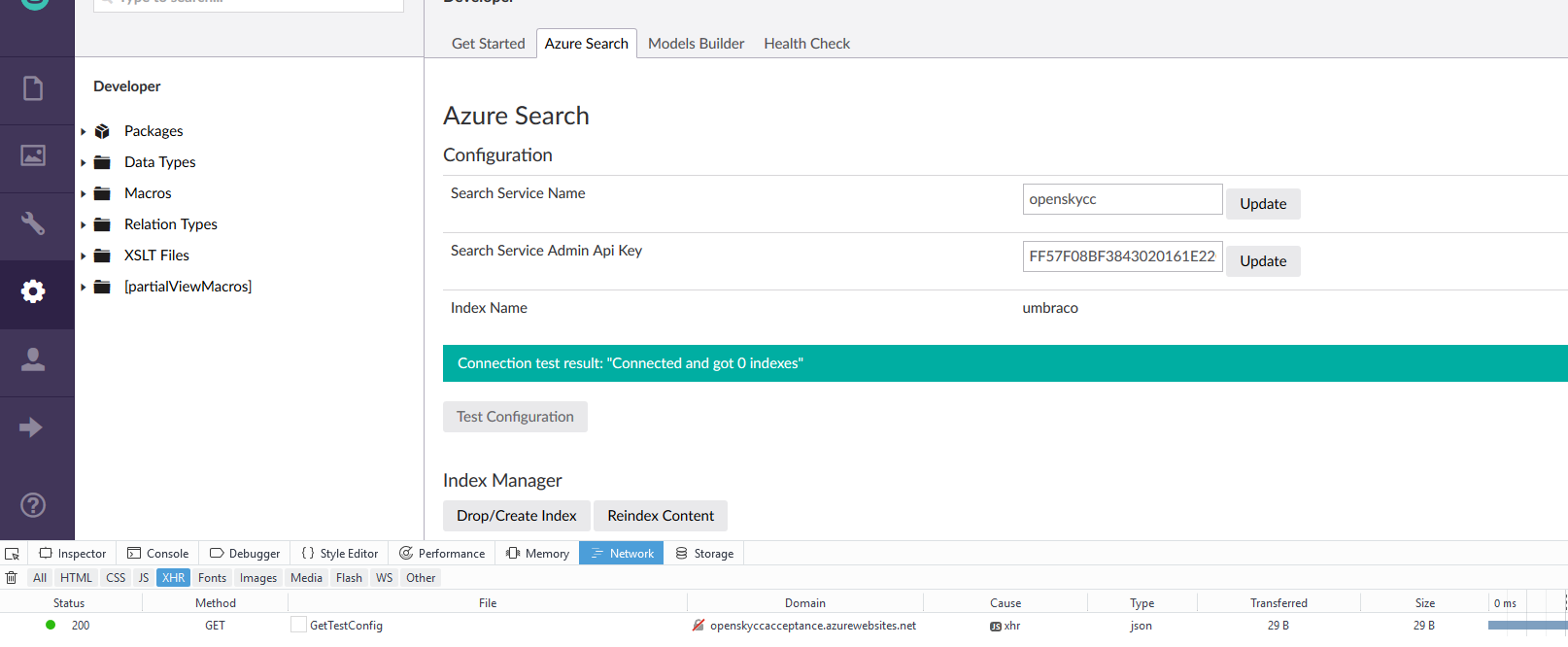Viewport: 1568px width, 647px height.
Task: Update the Search Service Name
Action: click(1263, 204)
